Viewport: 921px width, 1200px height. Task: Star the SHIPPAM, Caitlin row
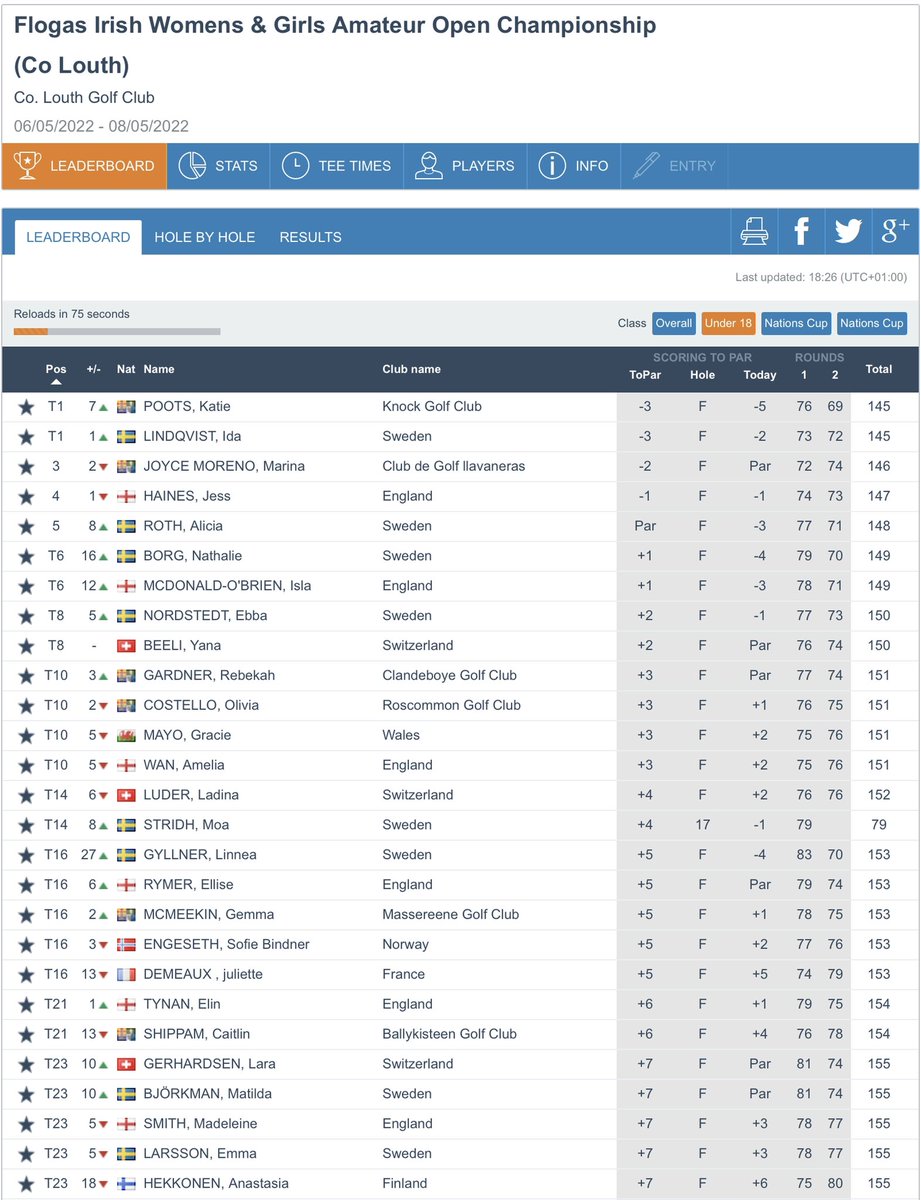[x=25, y=1035]
